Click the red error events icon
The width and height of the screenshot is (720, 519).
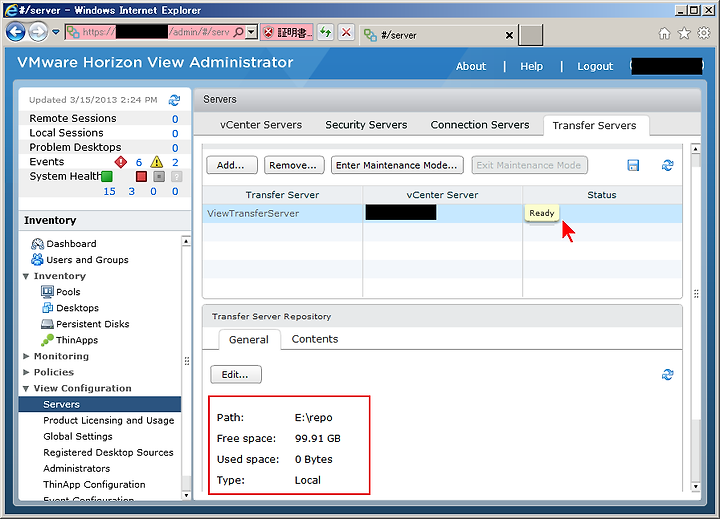point(121,162)
